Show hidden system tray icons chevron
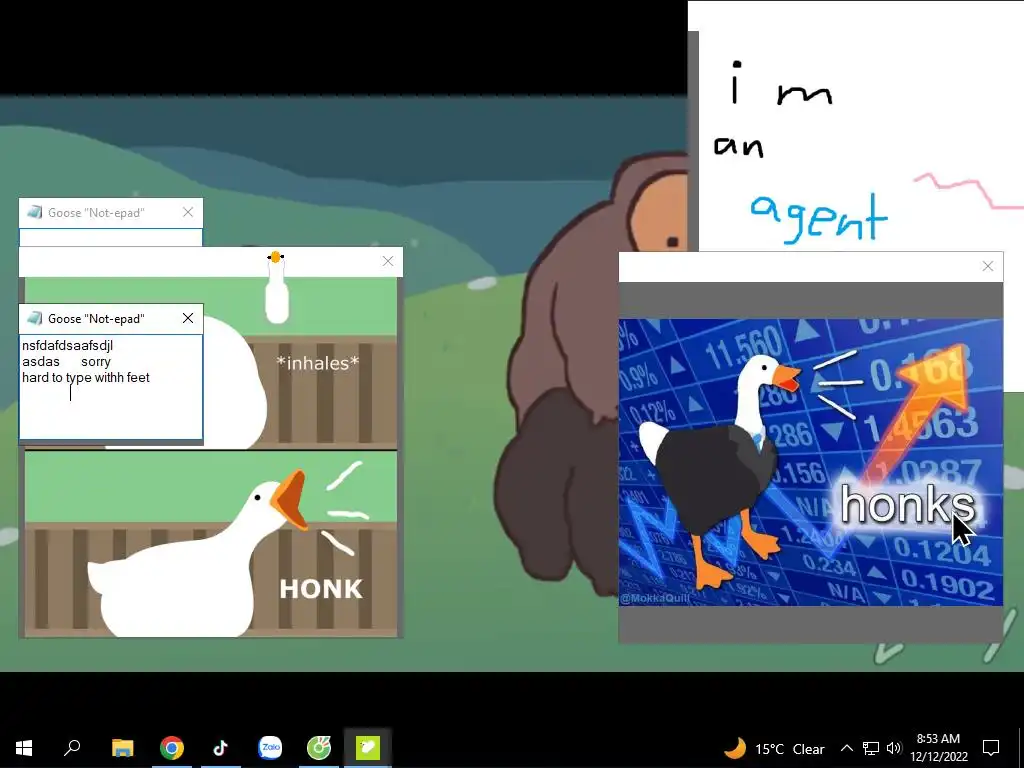The height and width of the screenshot is (768, 1024). (x=846, y=748)
